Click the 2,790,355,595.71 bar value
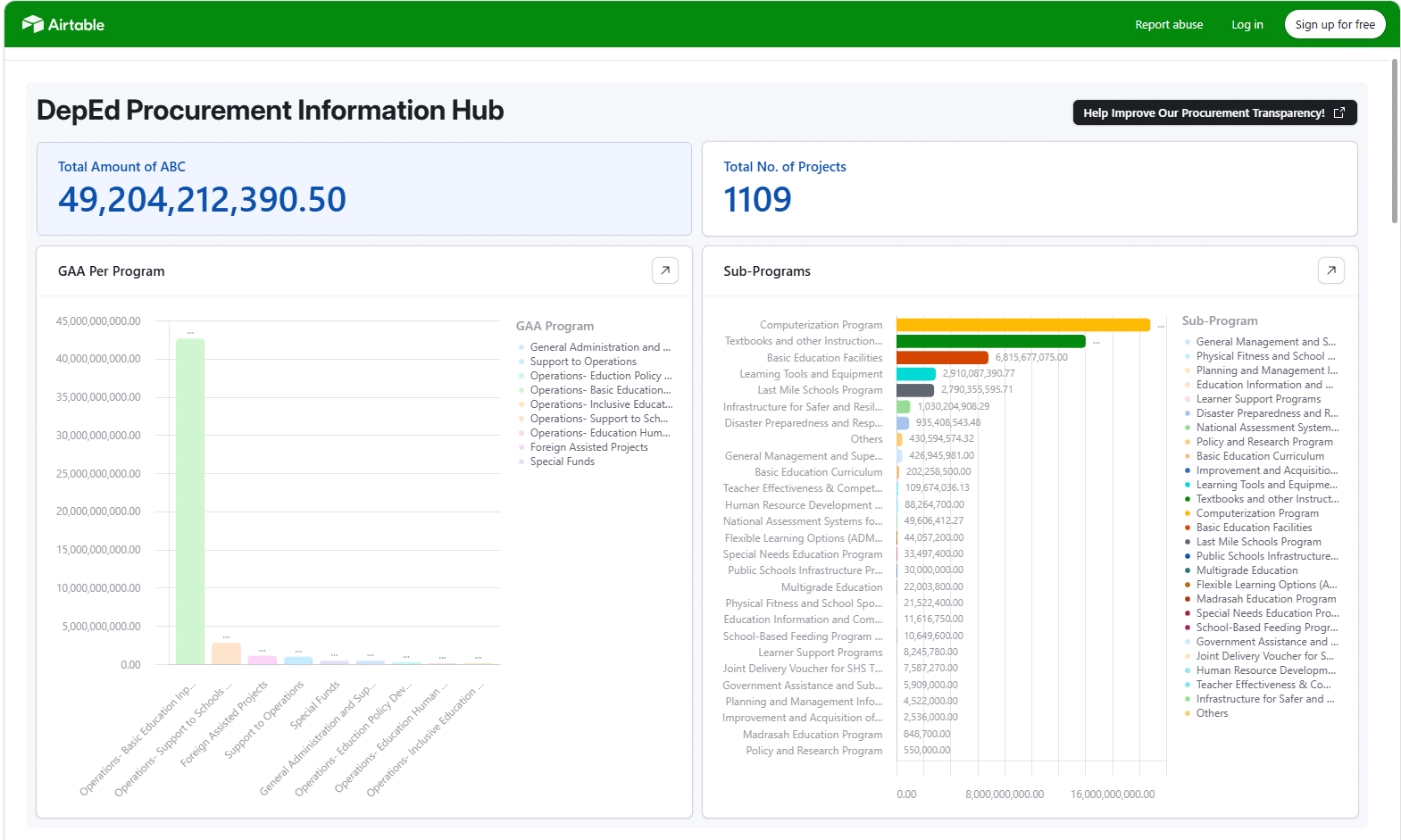This screenshot has width=1401, height=840. click(977, 390)
